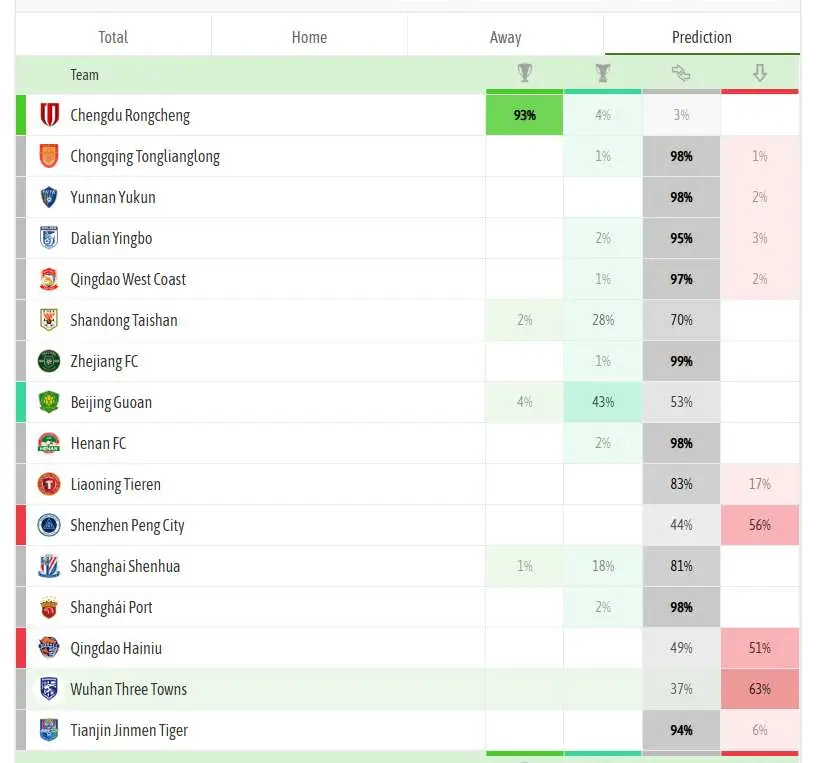The image size is (825, 763).
Task: Click the Chengdu Rongcheng club crest
Action: click(49, 115)
